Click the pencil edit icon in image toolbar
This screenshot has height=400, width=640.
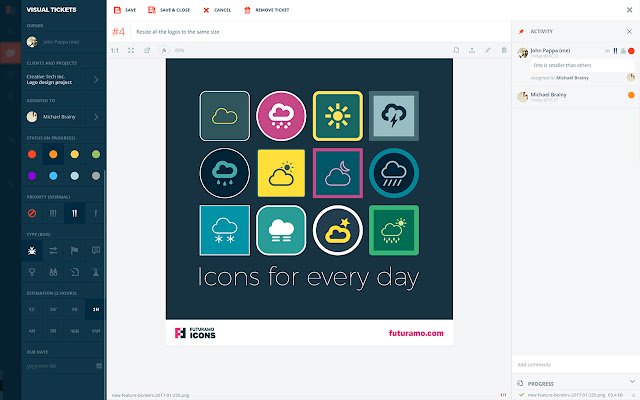tap(488, 50)
